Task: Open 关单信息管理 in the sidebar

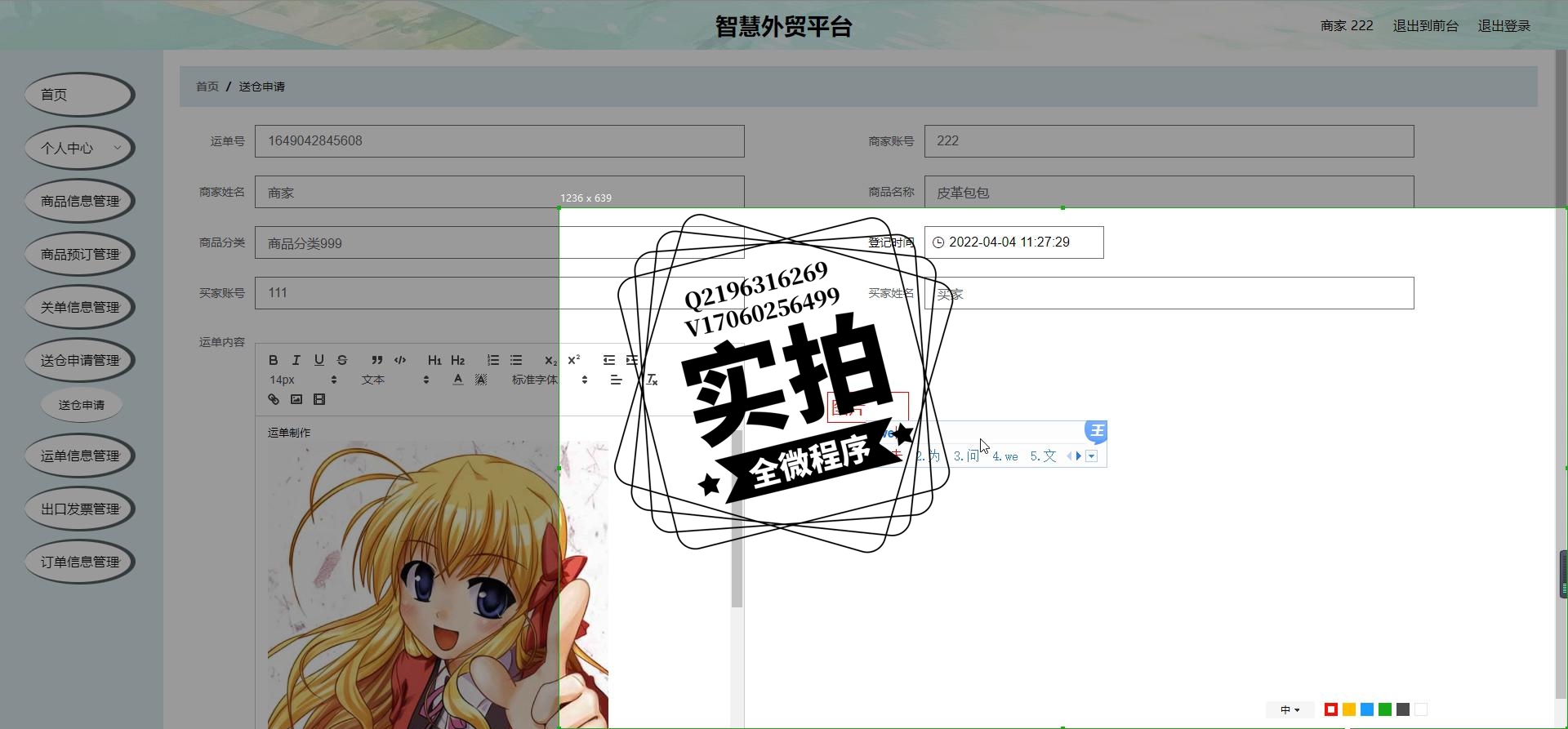Action: [79, 307]
